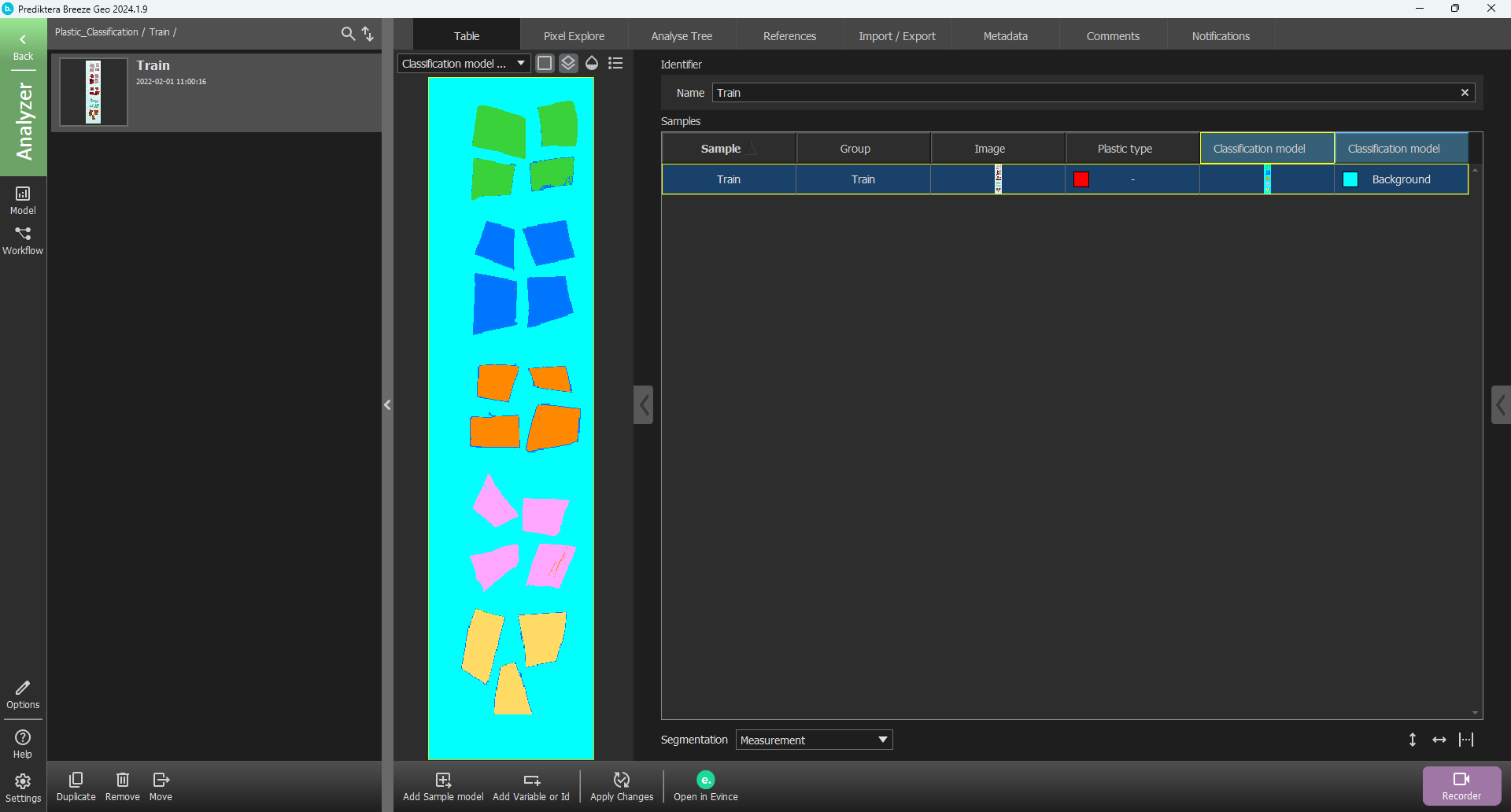This screenshot has height=812, width=1511.
Task: Click the opacity droplet icon
Action: pos(592,64)
